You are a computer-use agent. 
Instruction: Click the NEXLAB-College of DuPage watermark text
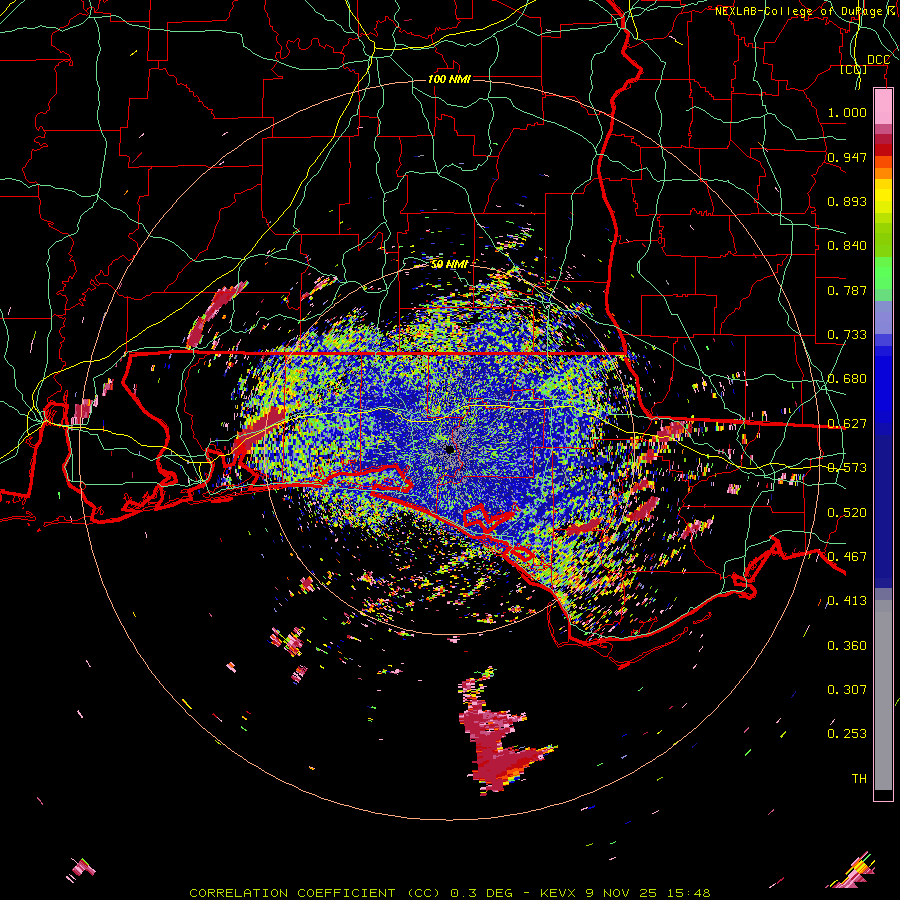(806, 11)
